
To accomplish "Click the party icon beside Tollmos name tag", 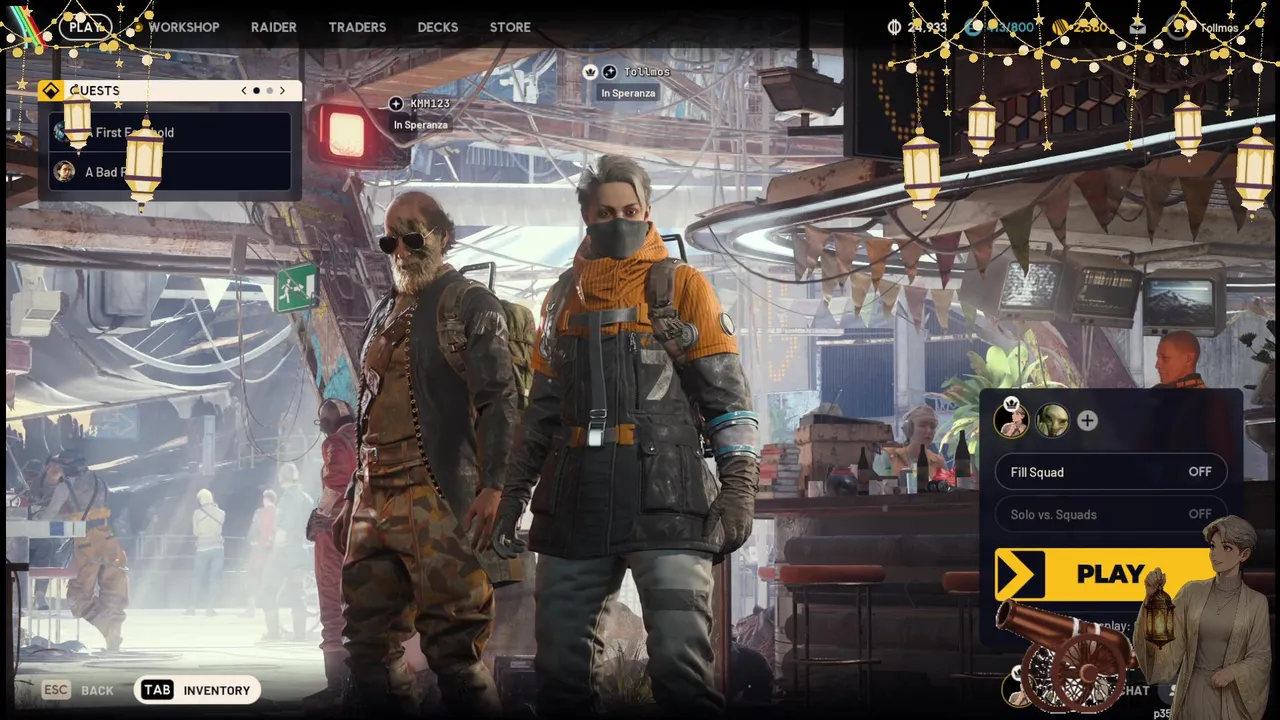I will (x=609, y=72).
